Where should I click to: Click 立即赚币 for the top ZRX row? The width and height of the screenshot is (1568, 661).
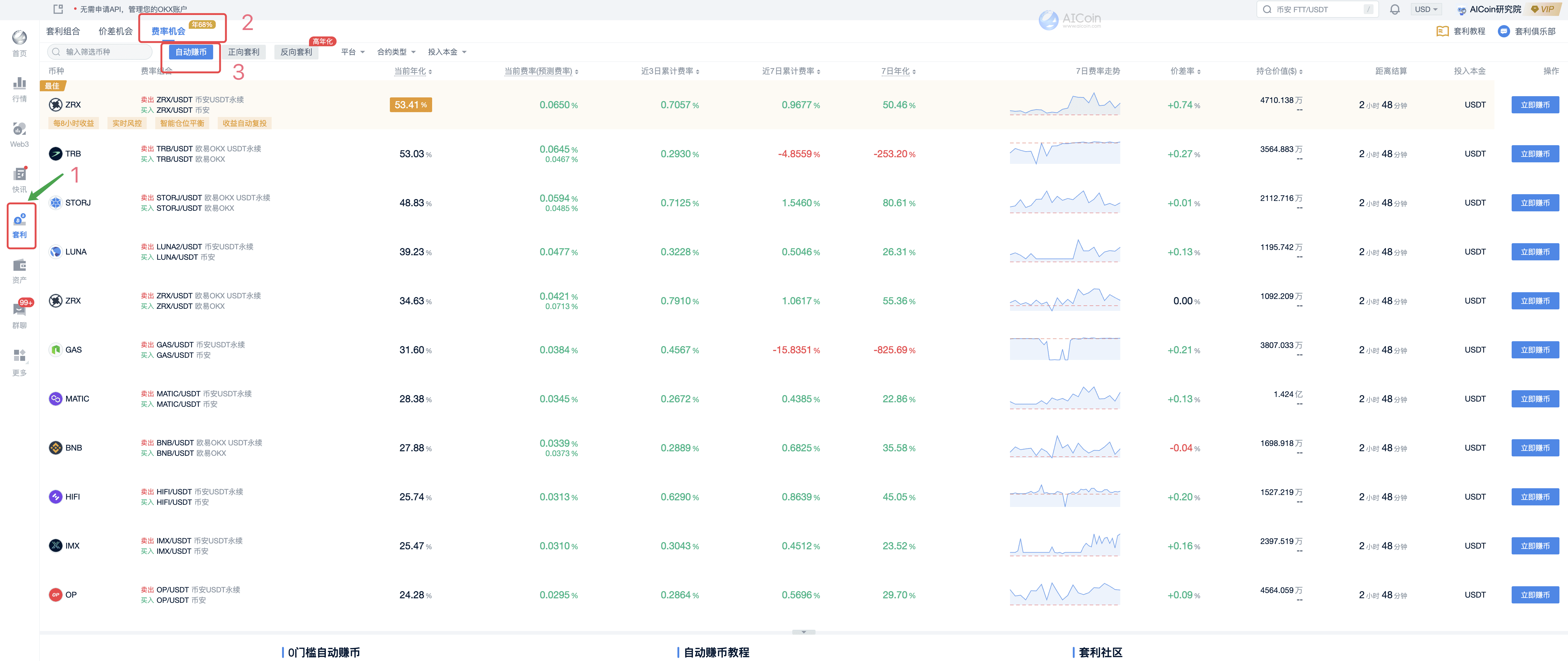tap(1535, 105)
